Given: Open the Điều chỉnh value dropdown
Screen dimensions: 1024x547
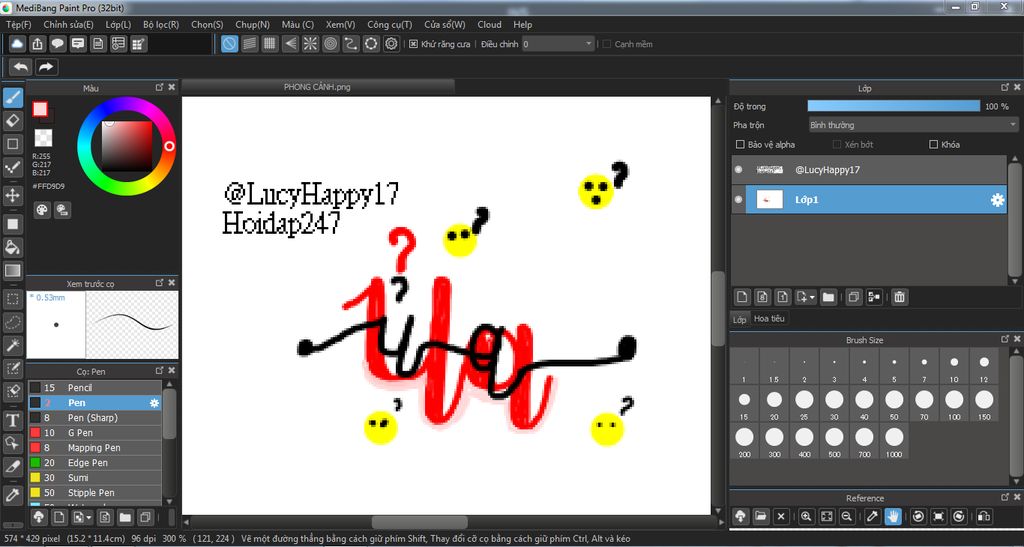Looking at the screenshot, I should (558, 44).
